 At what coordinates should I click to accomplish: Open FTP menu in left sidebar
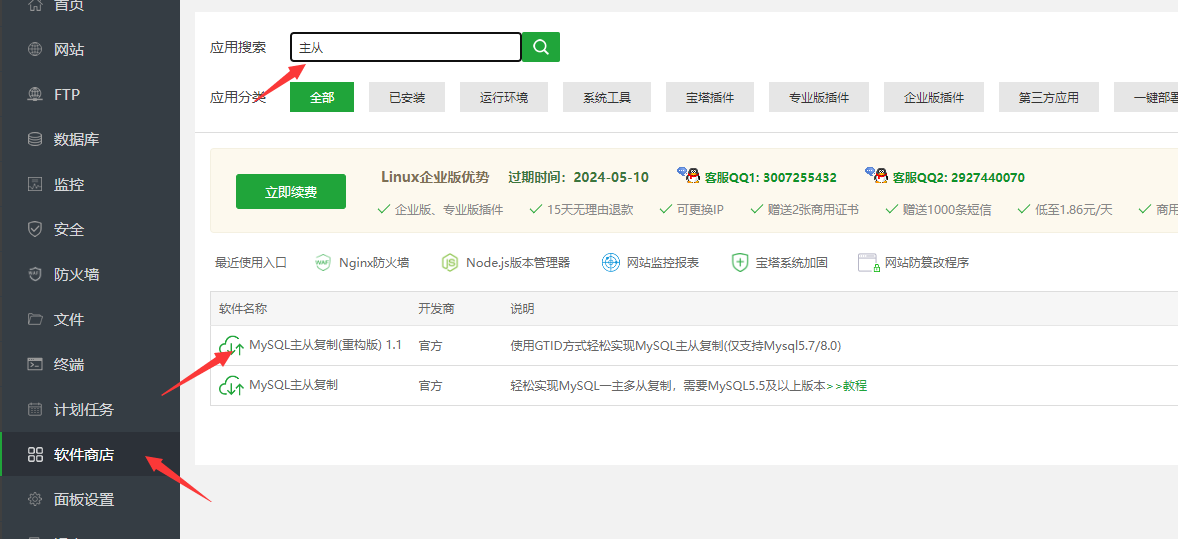coord(90,95)
